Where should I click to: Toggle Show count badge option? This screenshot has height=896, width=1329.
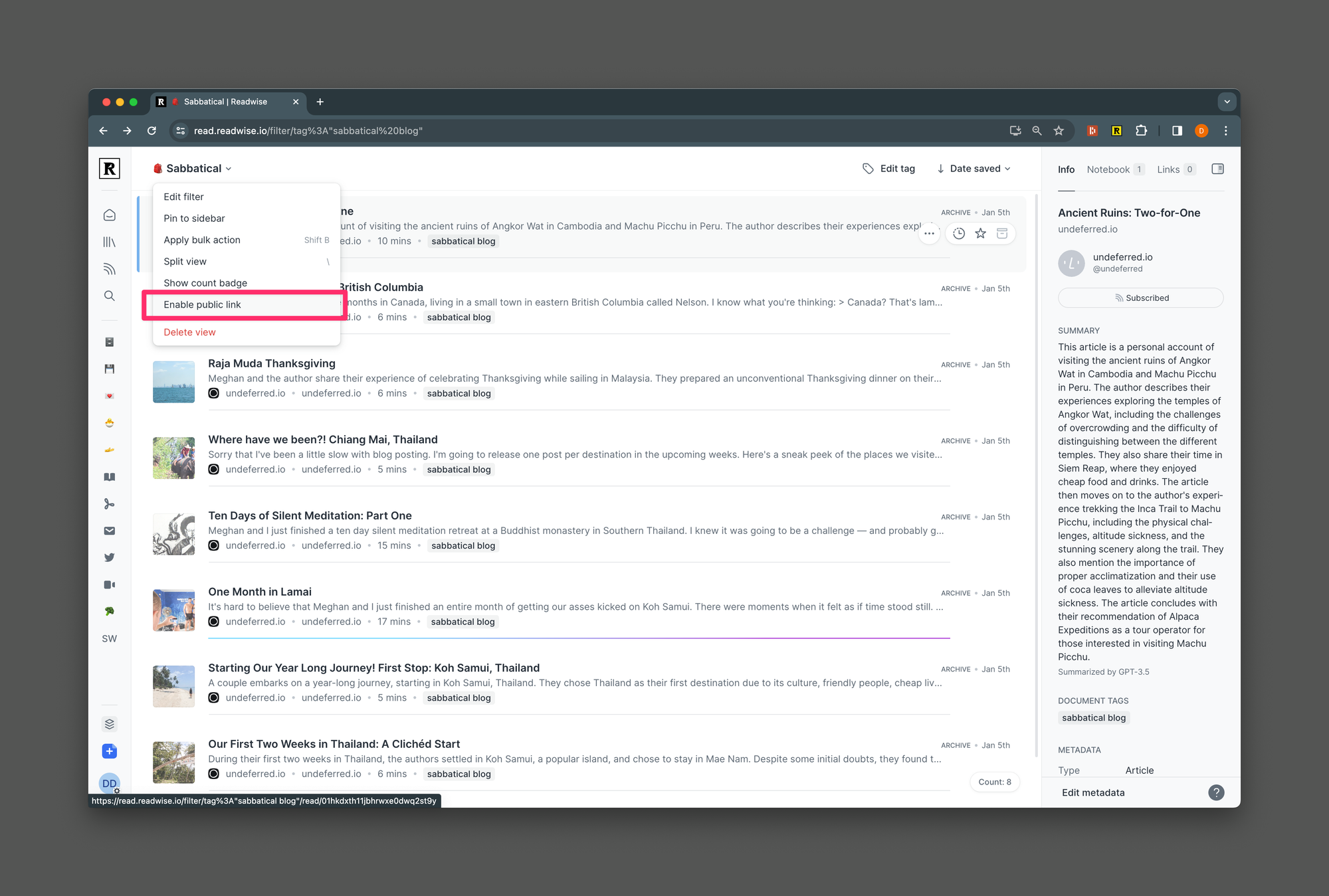pyautogui.click(x=205, y=283)
